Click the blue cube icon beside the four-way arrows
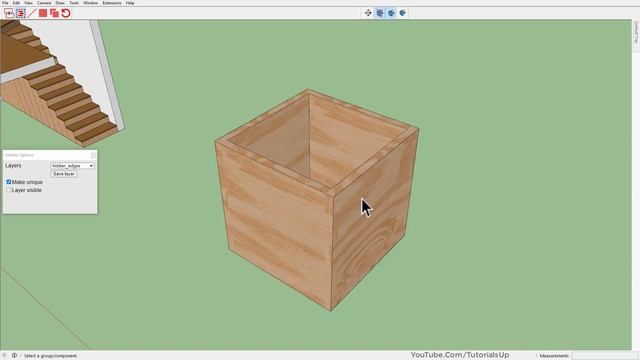 click(x=380, y=13)
